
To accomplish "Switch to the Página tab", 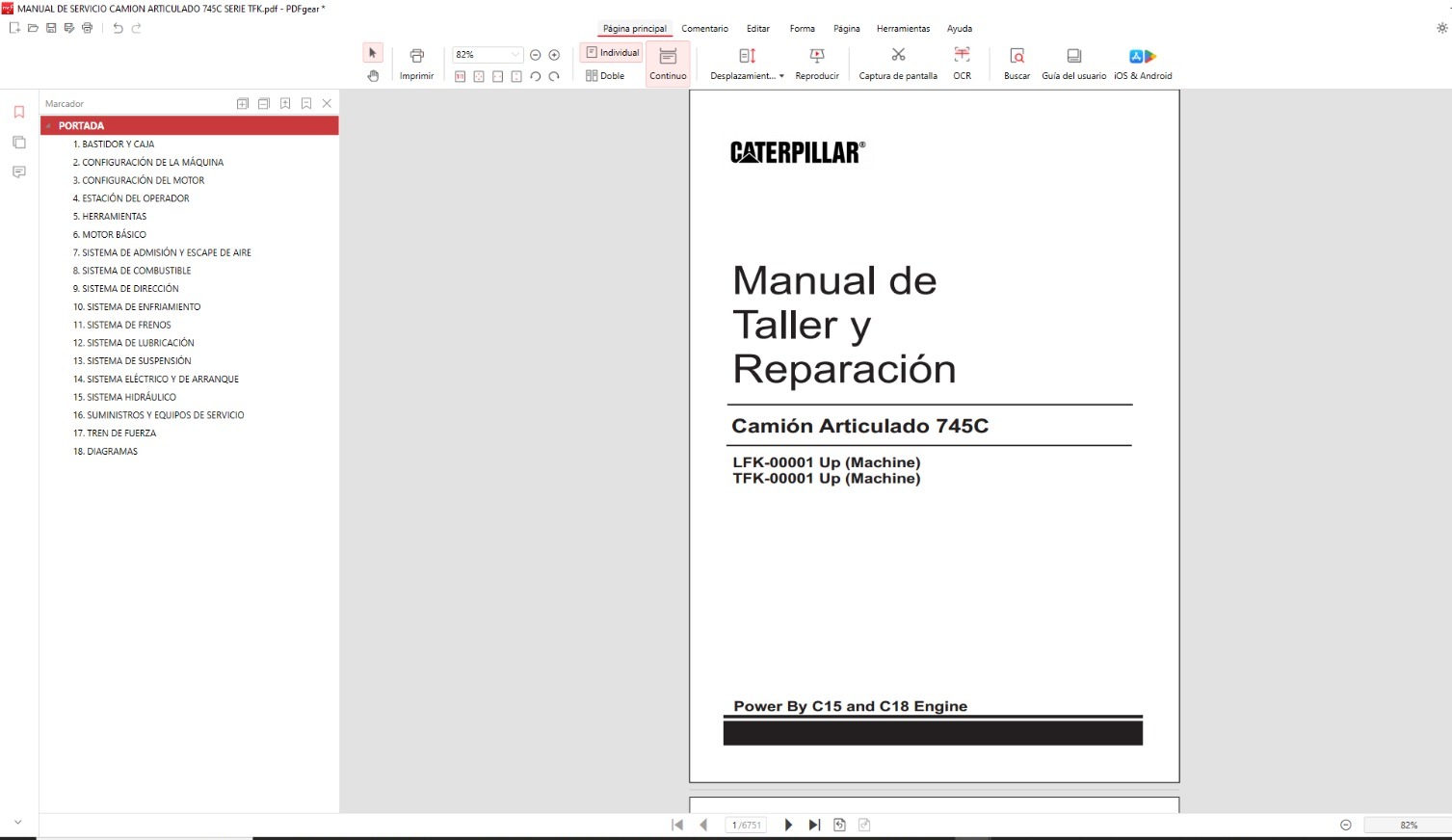I will pyautogui.click(x=846, y=29).
